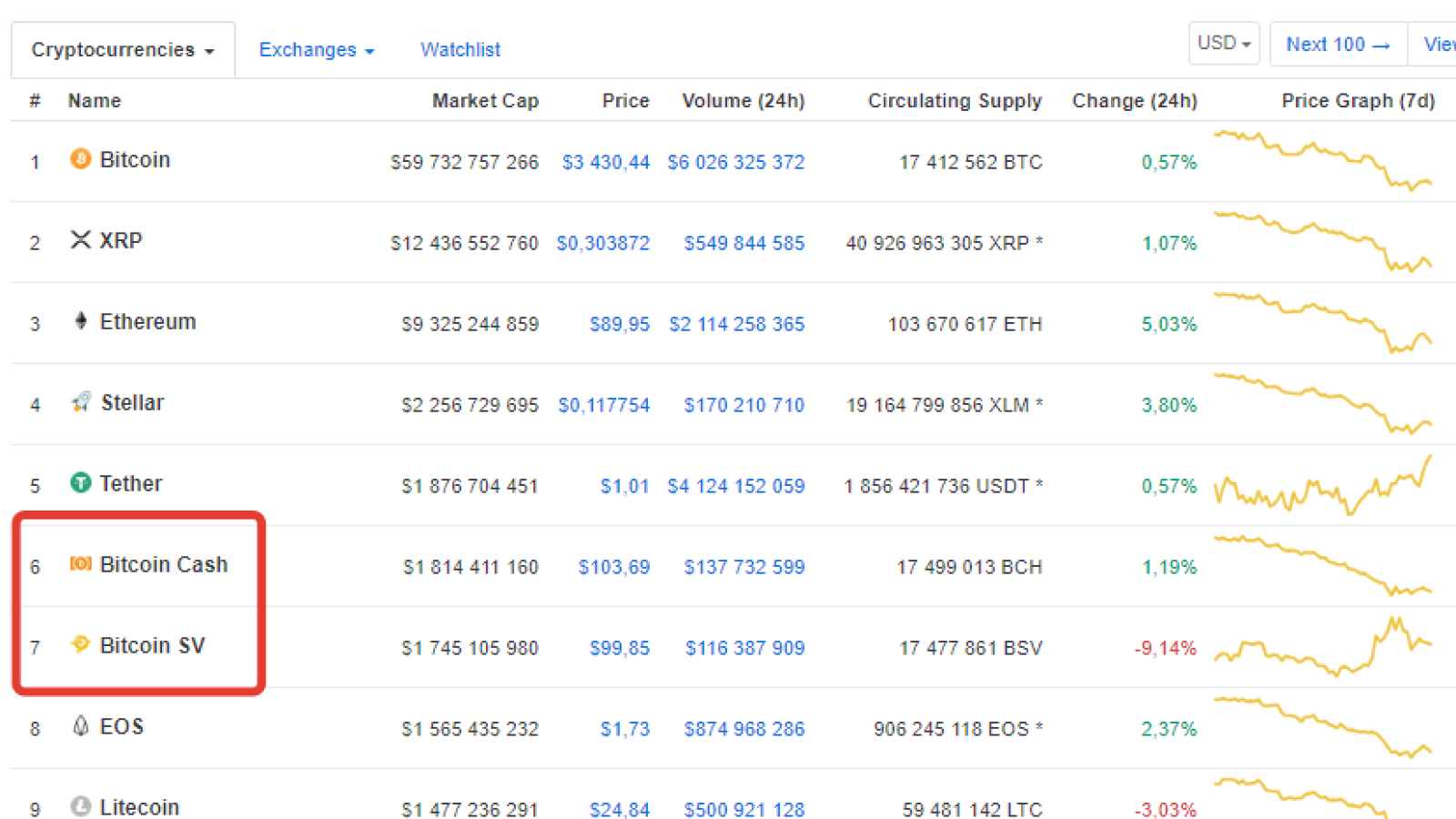This screenshot has width=1456, height=819.
Task: Click Bitcoin volume $6 026 325 372
Action: [736, 163]
